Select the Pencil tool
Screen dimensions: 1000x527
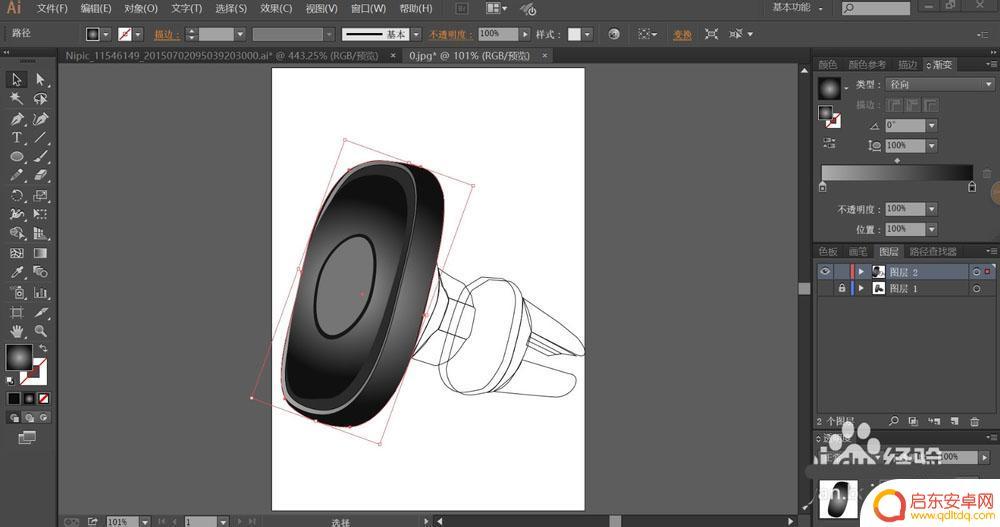17,175
